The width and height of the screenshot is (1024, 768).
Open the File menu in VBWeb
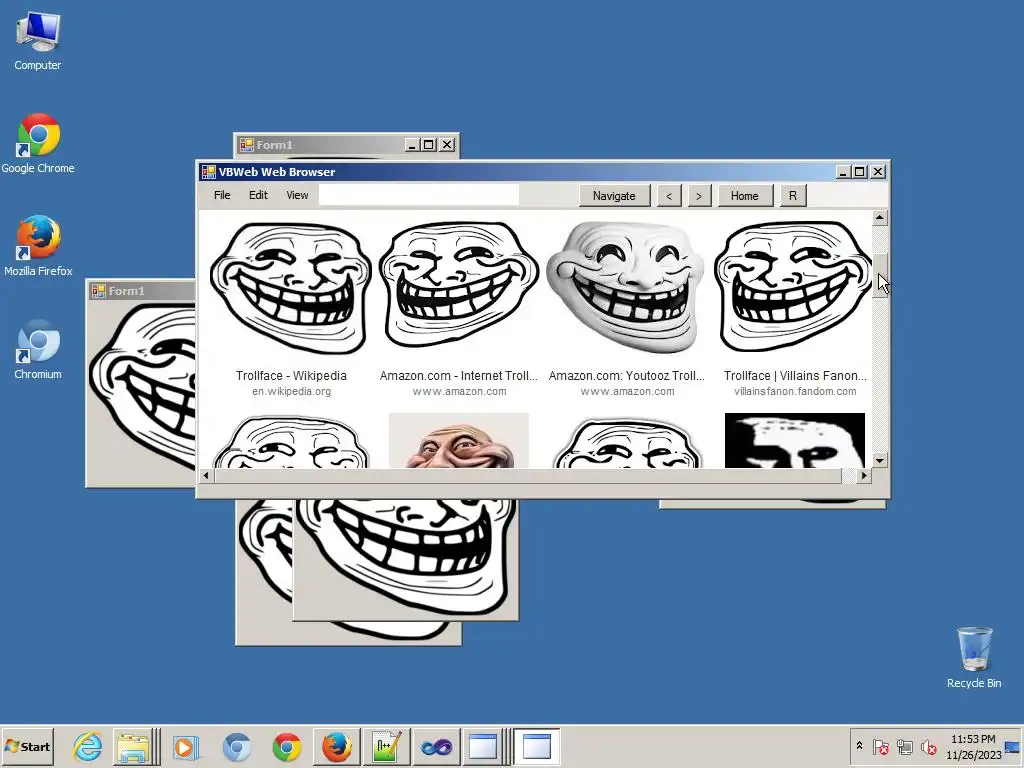[222, 195]
